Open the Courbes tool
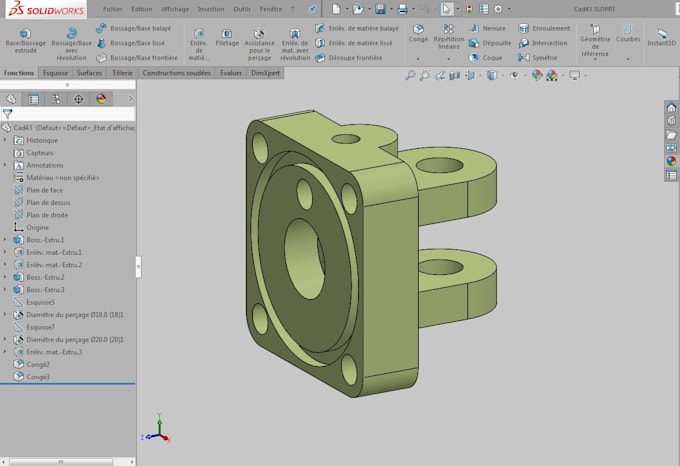 click(628, 33)
